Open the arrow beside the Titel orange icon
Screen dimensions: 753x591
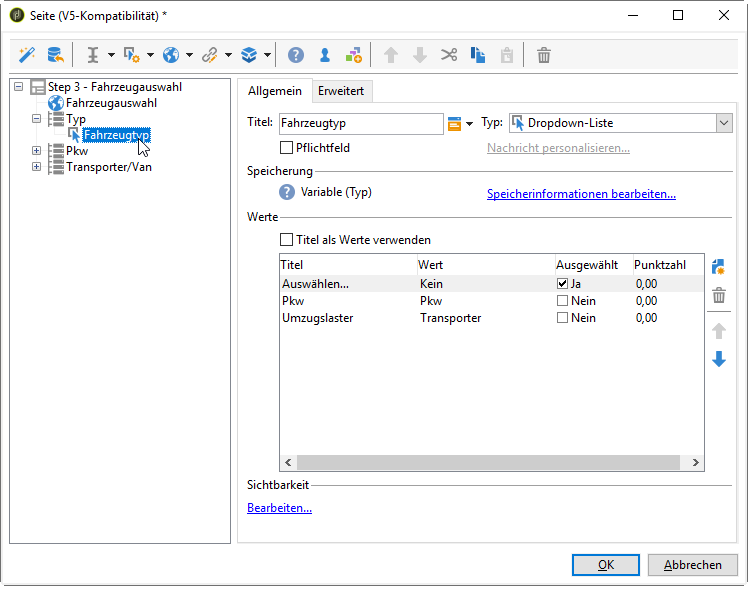(470, 124)
